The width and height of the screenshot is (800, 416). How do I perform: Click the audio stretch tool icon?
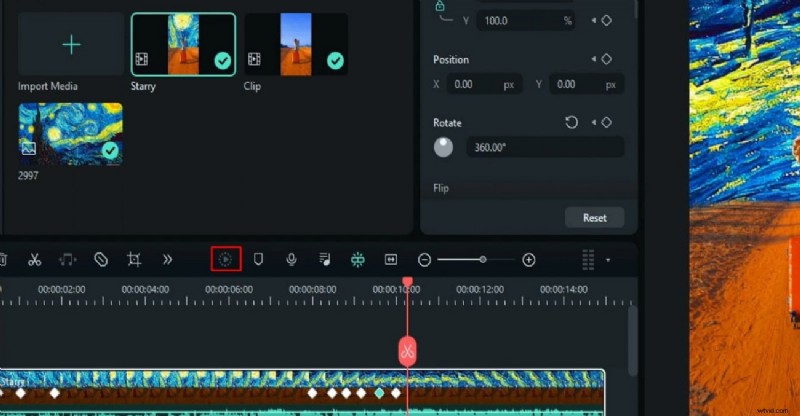click(x=67, y=260)
